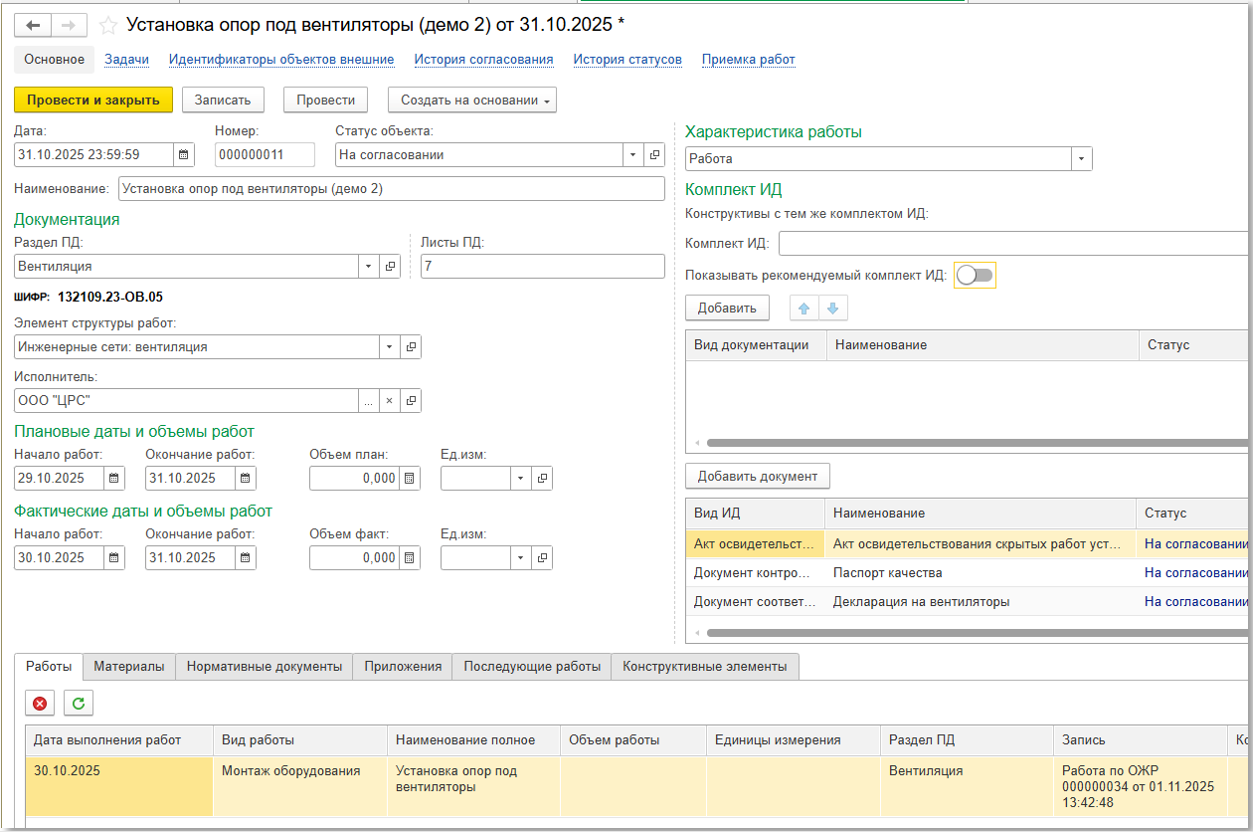This screenshot has height=832, width=1253.
Task: Add document to favorites with star icon
Action: click(108, 25)
